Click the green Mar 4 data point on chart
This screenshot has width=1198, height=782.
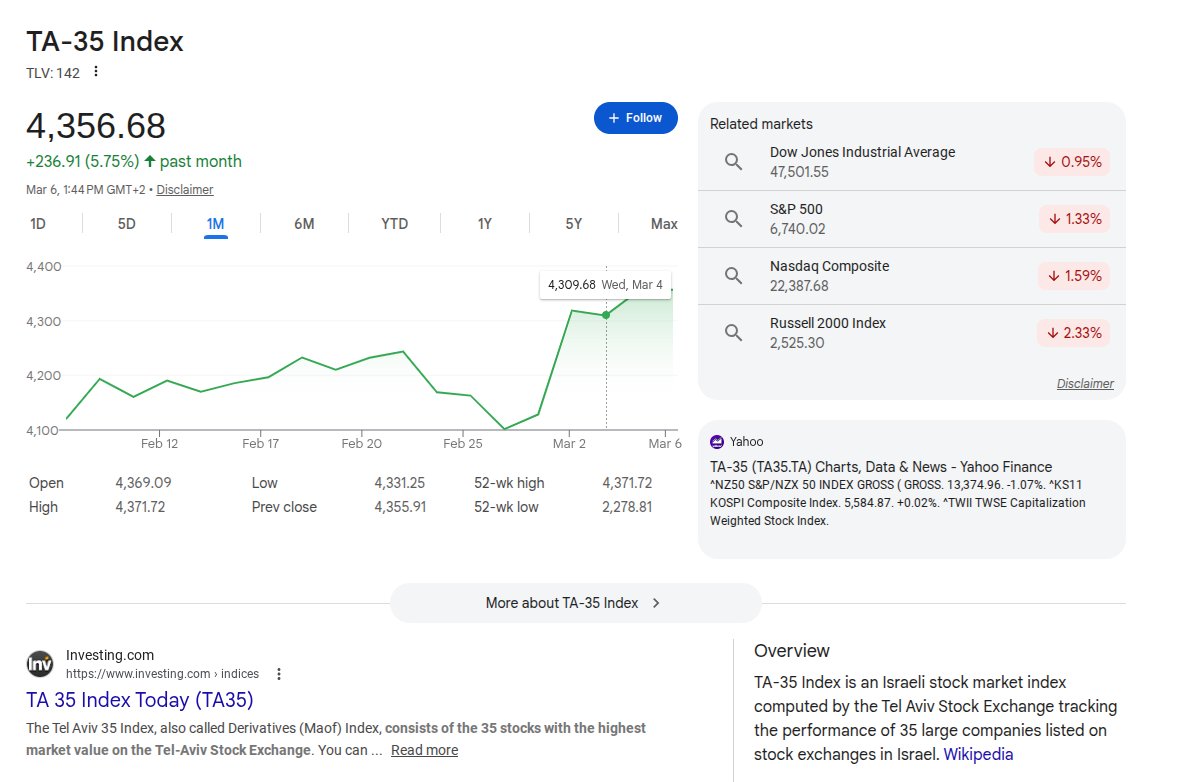[606, 315]
